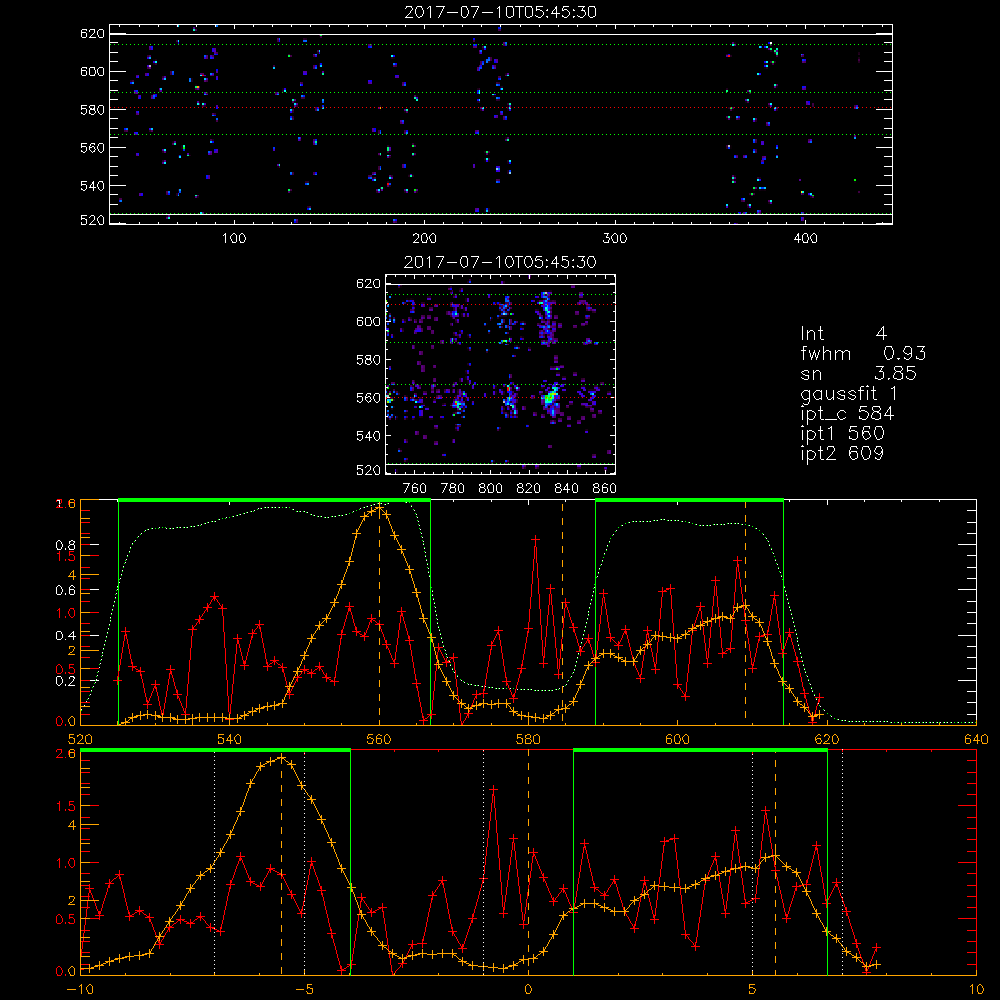Click x-axis label 100 on top plot
Viewport: 1000px width, 1000px height.
click(234, 239)
